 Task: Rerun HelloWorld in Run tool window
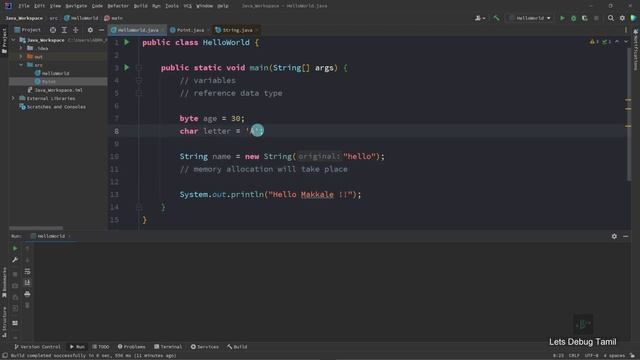click(x=15, y=248)
